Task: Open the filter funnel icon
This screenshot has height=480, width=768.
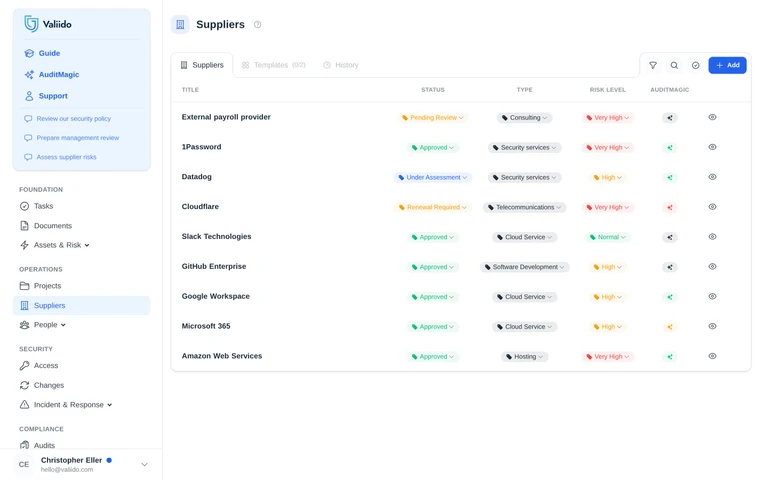Action: click(x=653, y=65)
